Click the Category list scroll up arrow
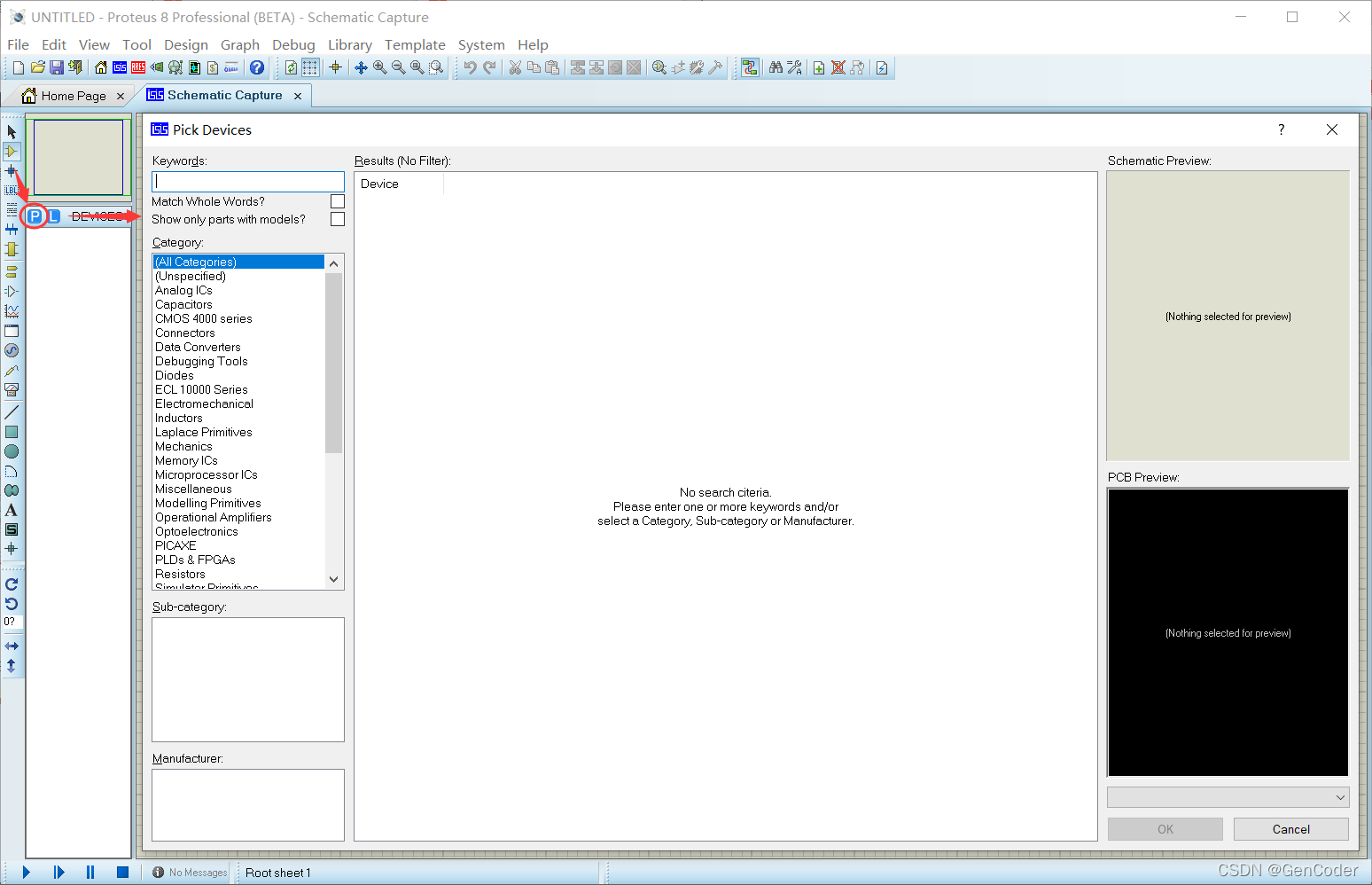 [334, 263]
